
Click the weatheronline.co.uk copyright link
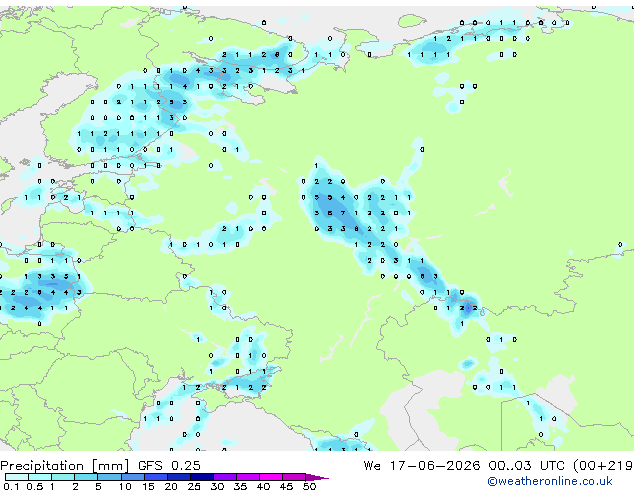point(550,481)
